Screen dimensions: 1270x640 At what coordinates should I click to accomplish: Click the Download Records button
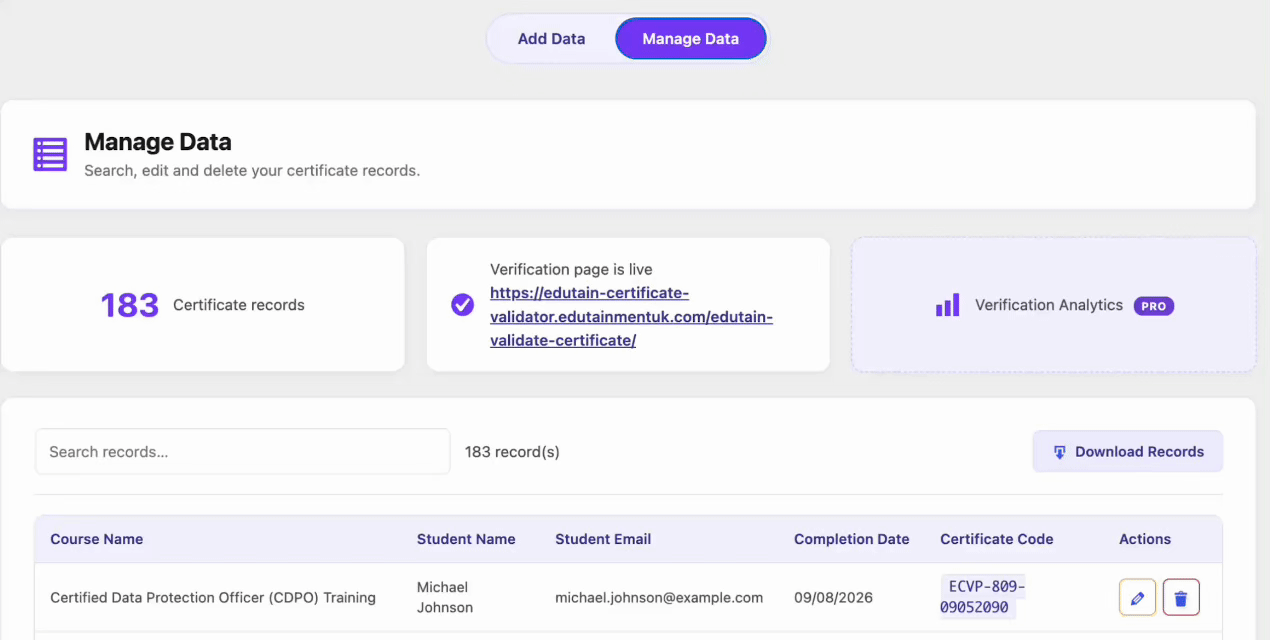(1127, 452)
